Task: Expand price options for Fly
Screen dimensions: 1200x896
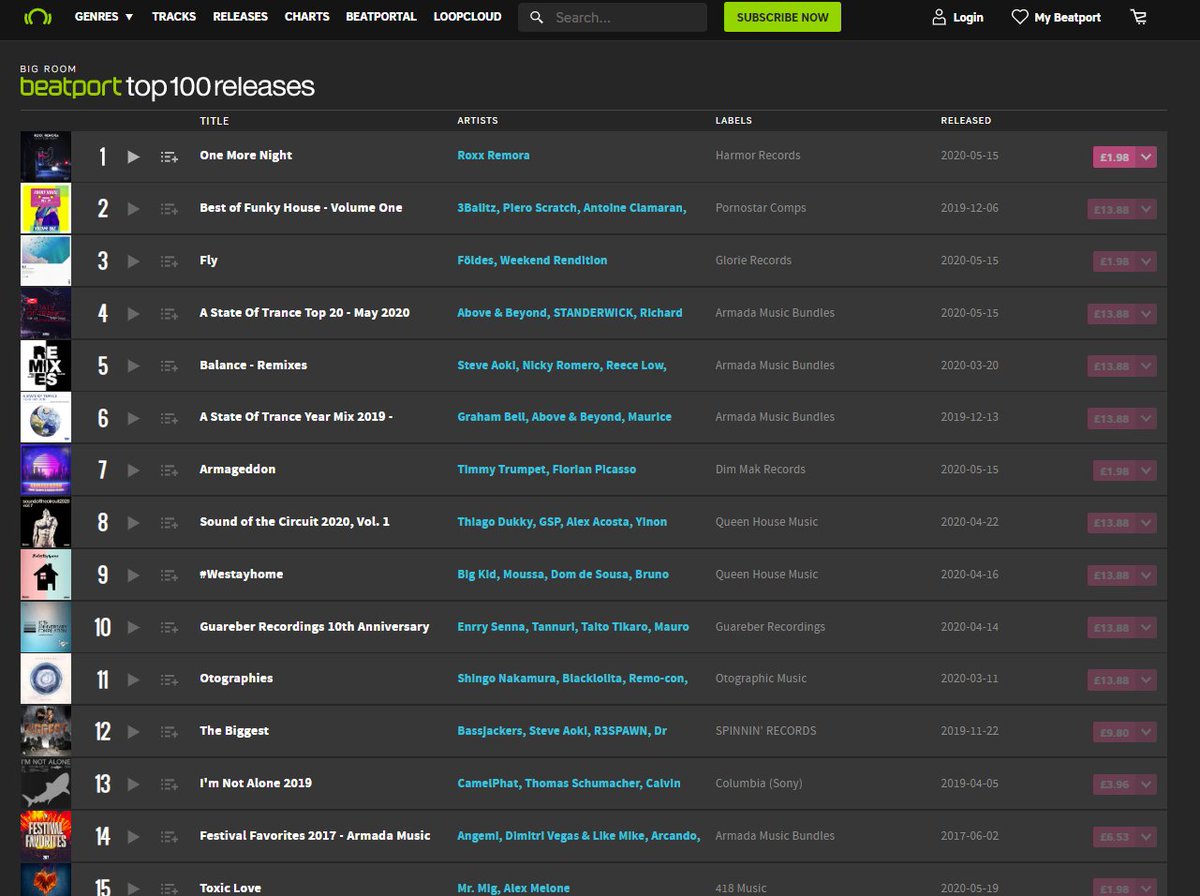Action: pos(1146,261)
